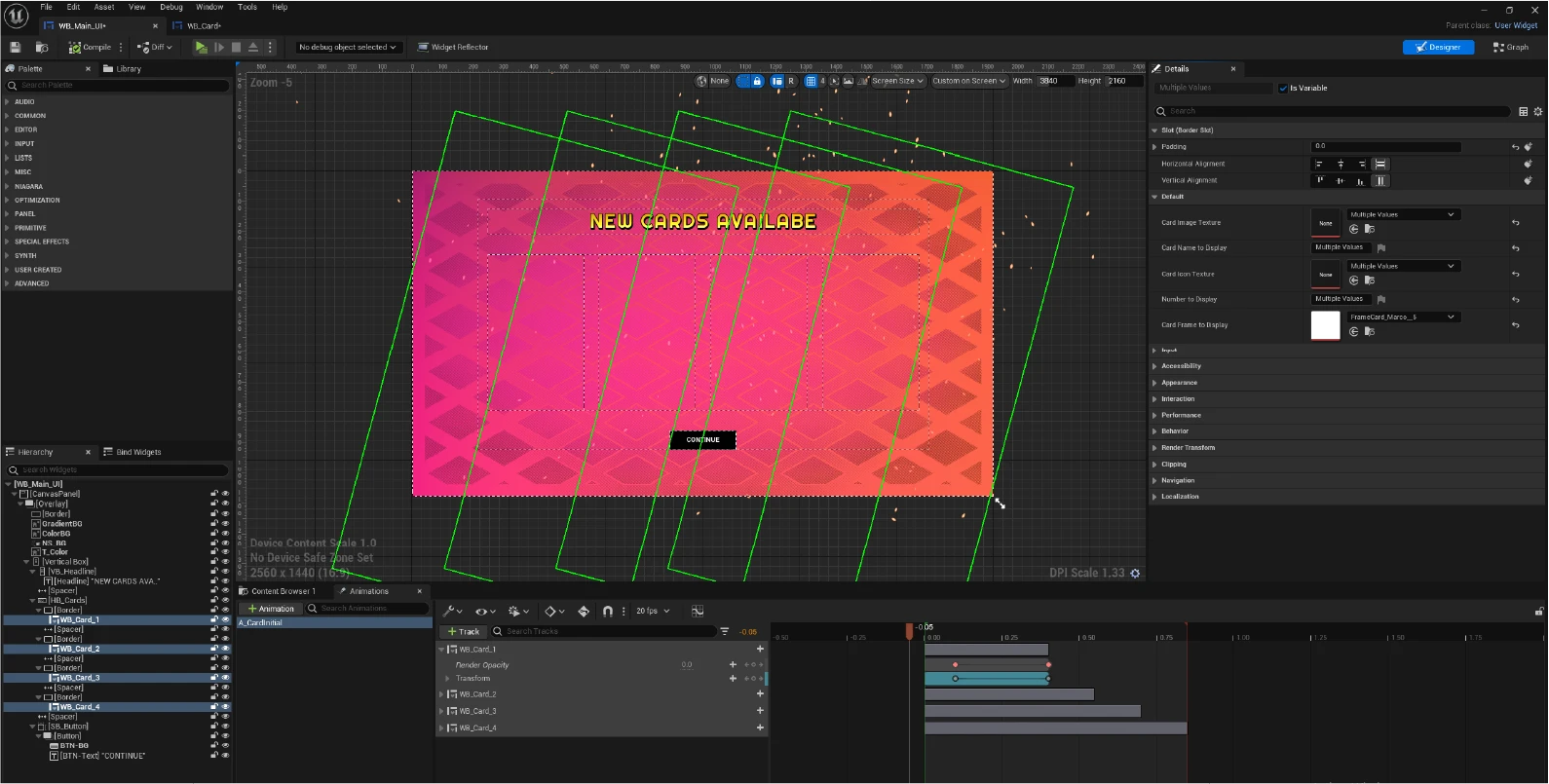Screen dimensions: 1549x784
Task: Open the Window menu
Action: (209, 7)
